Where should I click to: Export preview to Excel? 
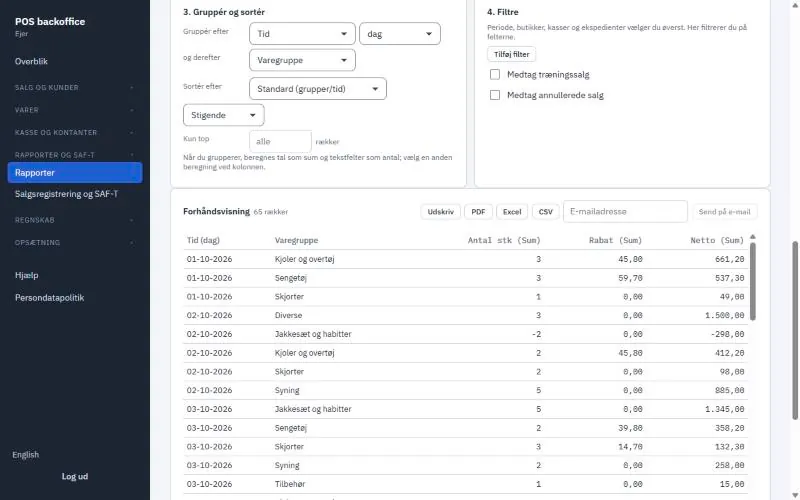coord(512,212)
